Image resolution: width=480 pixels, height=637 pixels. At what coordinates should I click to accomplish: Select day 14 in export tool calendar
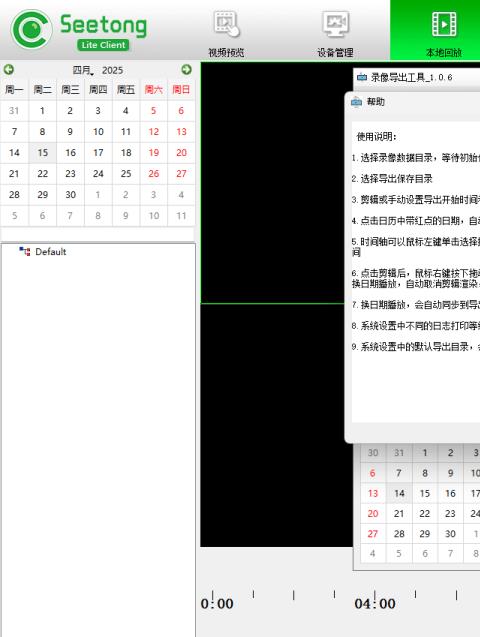(399, 493)
